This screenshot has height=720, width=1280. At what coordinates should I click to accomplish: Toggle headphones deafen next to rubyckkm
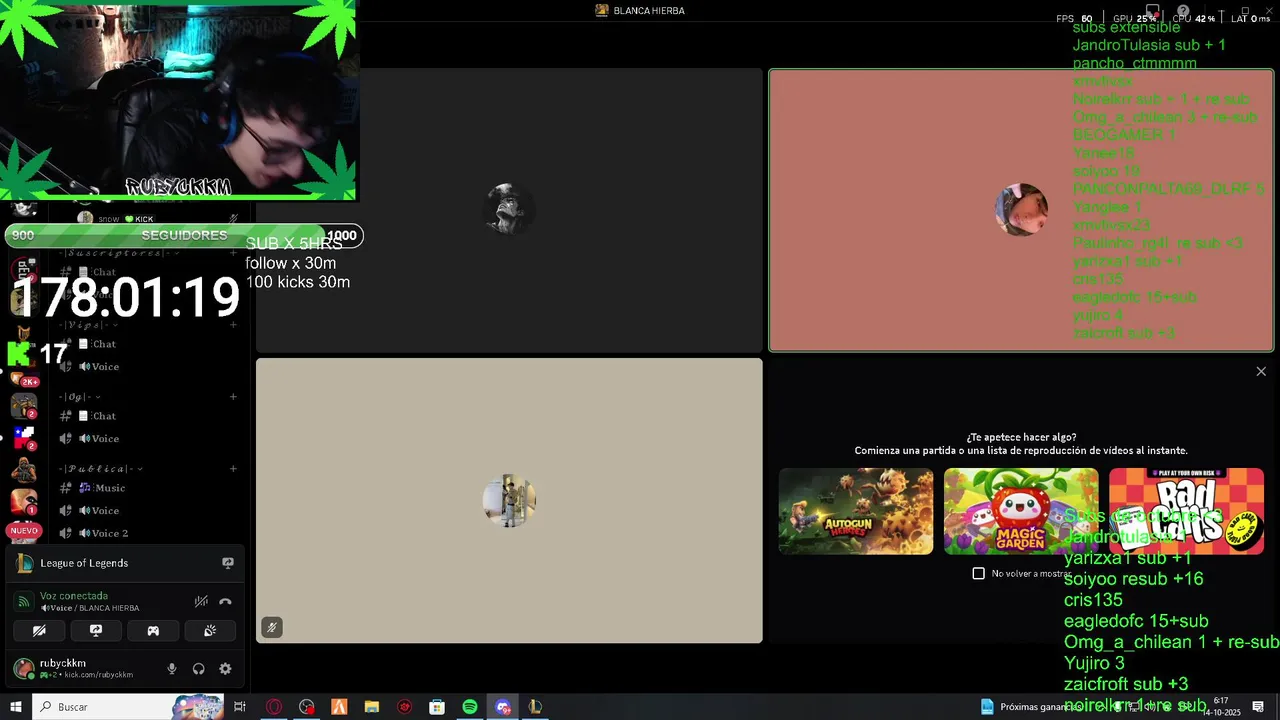tap(198, 669)
